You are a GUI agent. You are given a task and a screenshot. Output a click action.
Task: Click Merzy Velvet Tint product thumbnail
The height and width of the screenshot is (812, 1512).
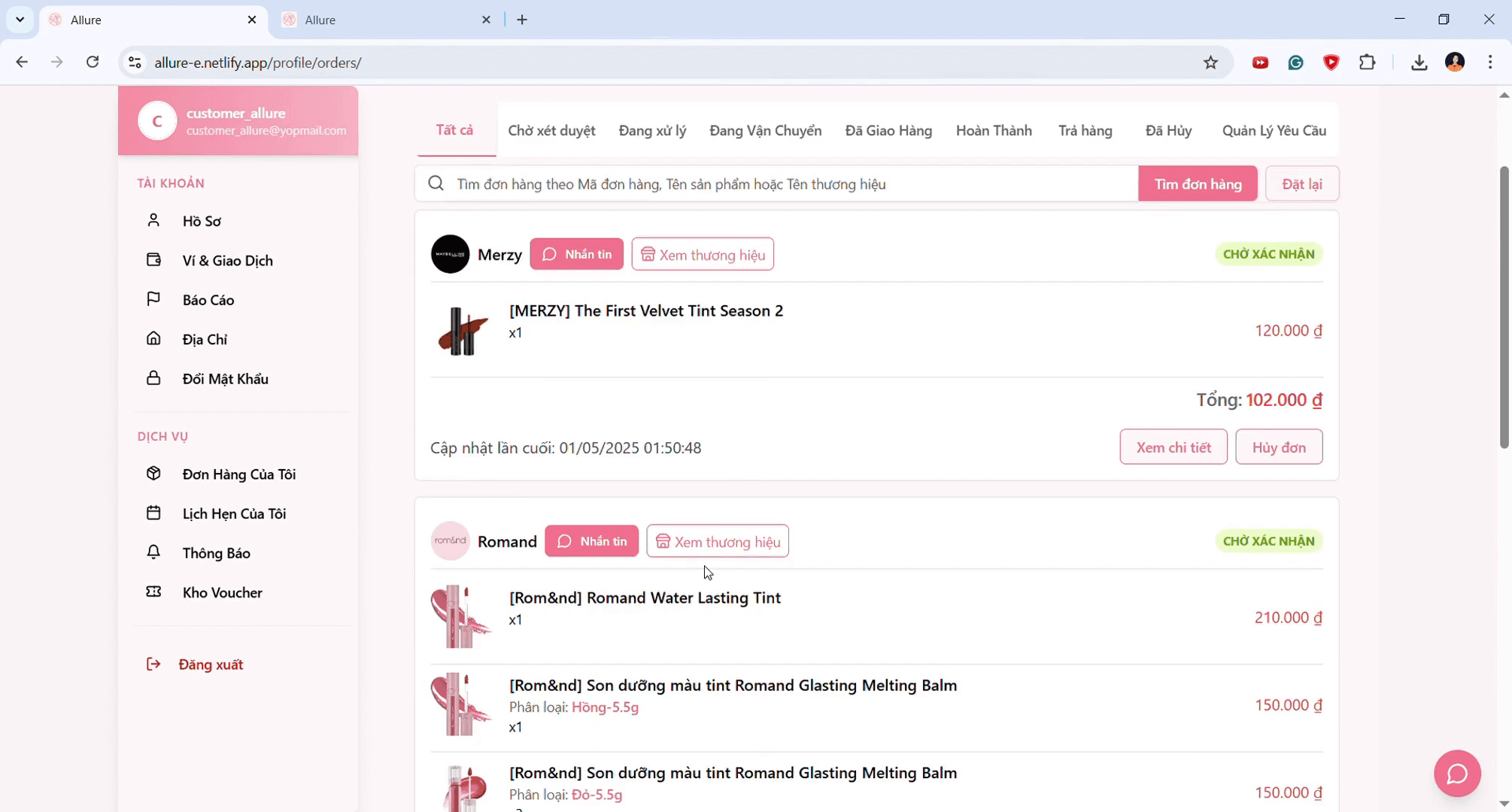pyautogui.click(x=463, y=331)
